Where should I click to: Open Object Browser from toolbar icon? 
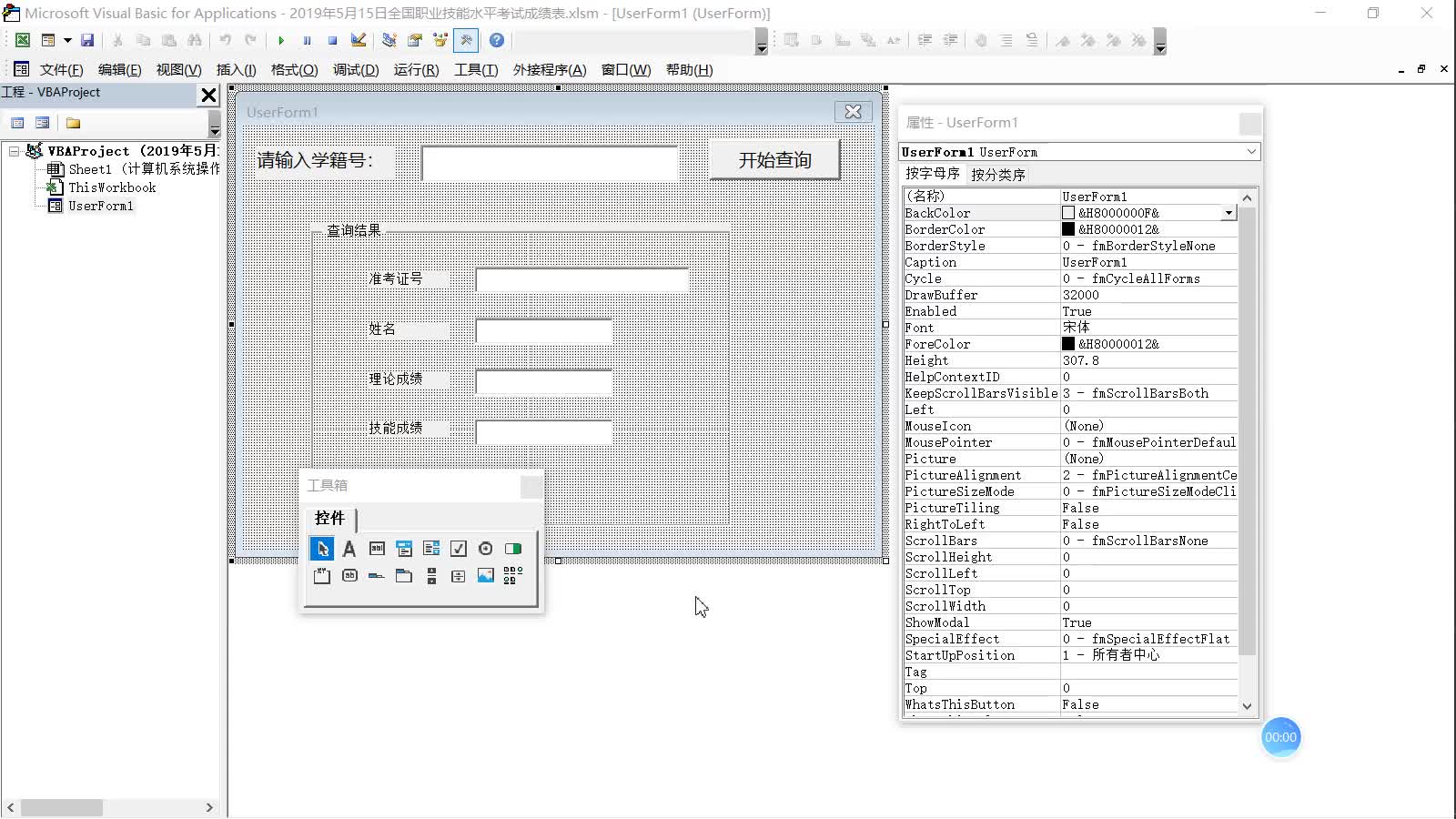(440, 40)
